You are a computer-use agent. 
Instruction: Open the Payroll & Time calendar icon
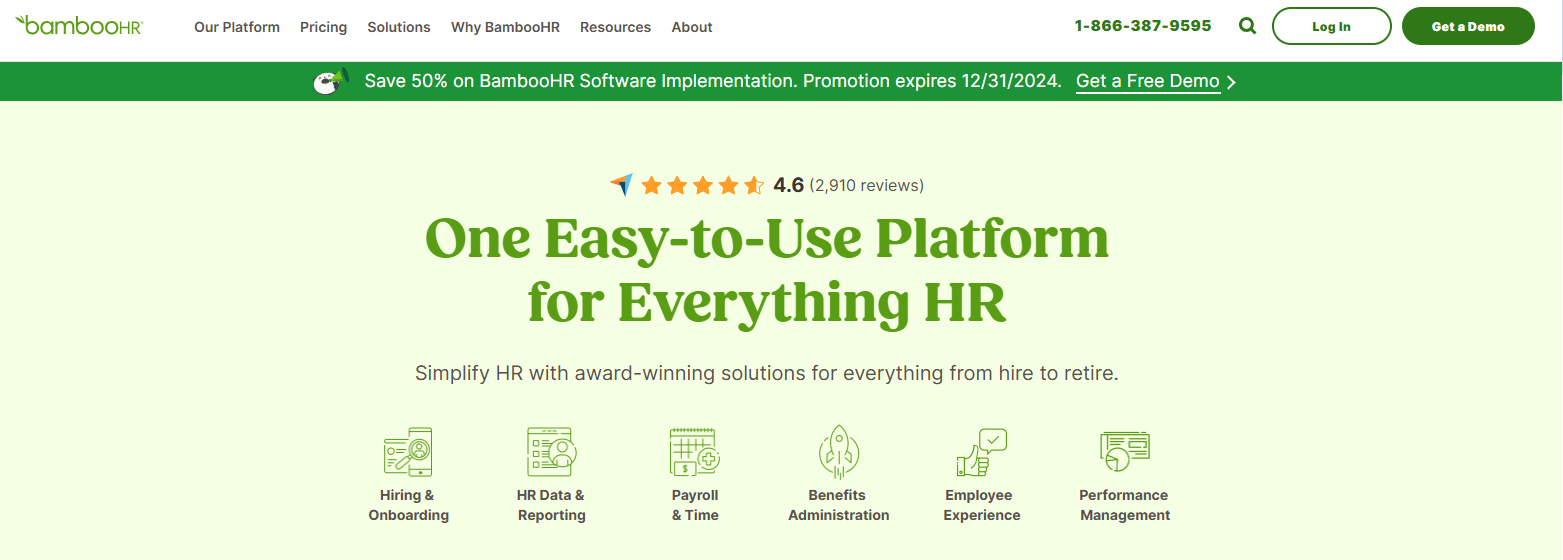[695, 452]
